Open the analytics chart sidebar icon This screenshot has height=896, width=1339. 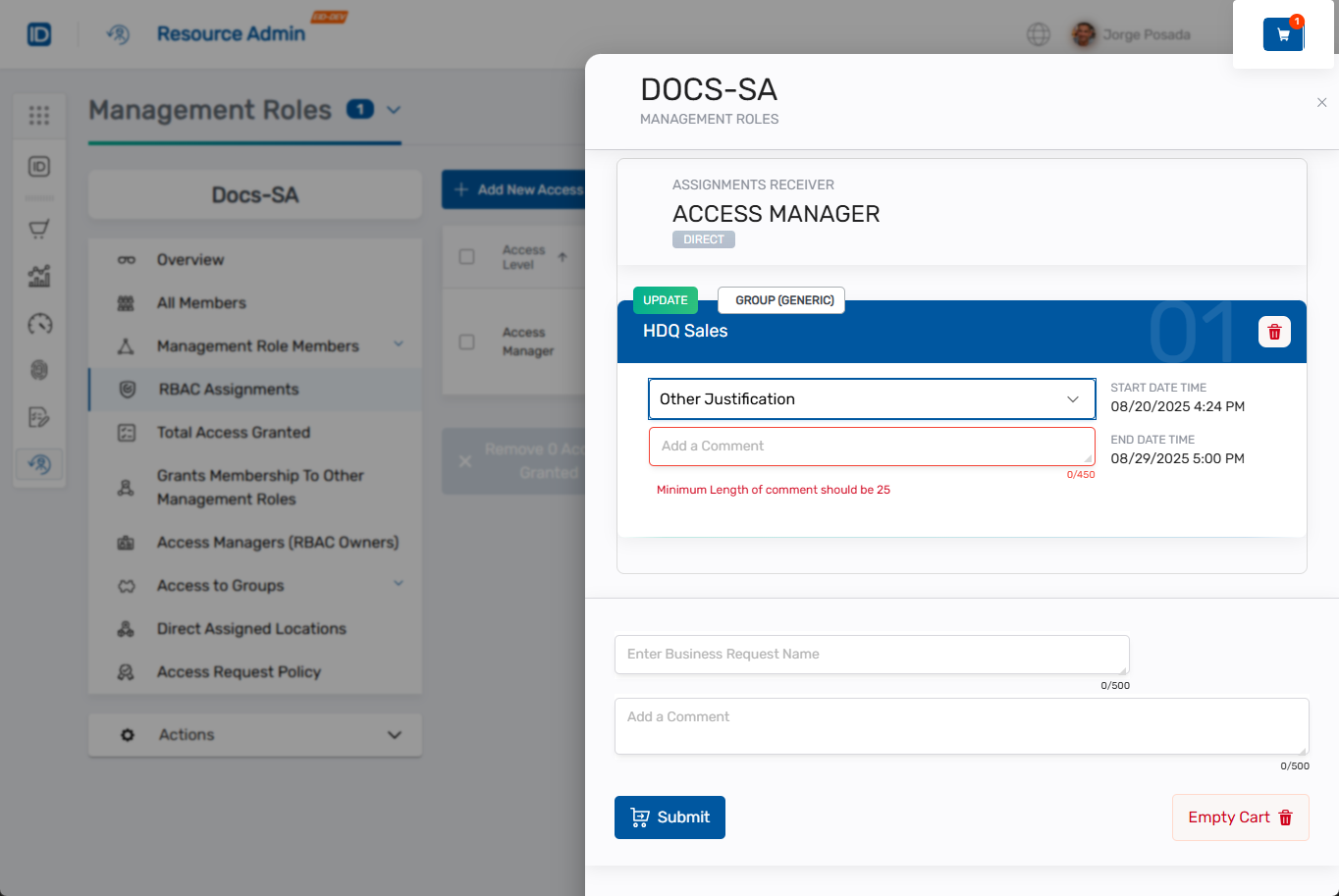coord(39,277)
